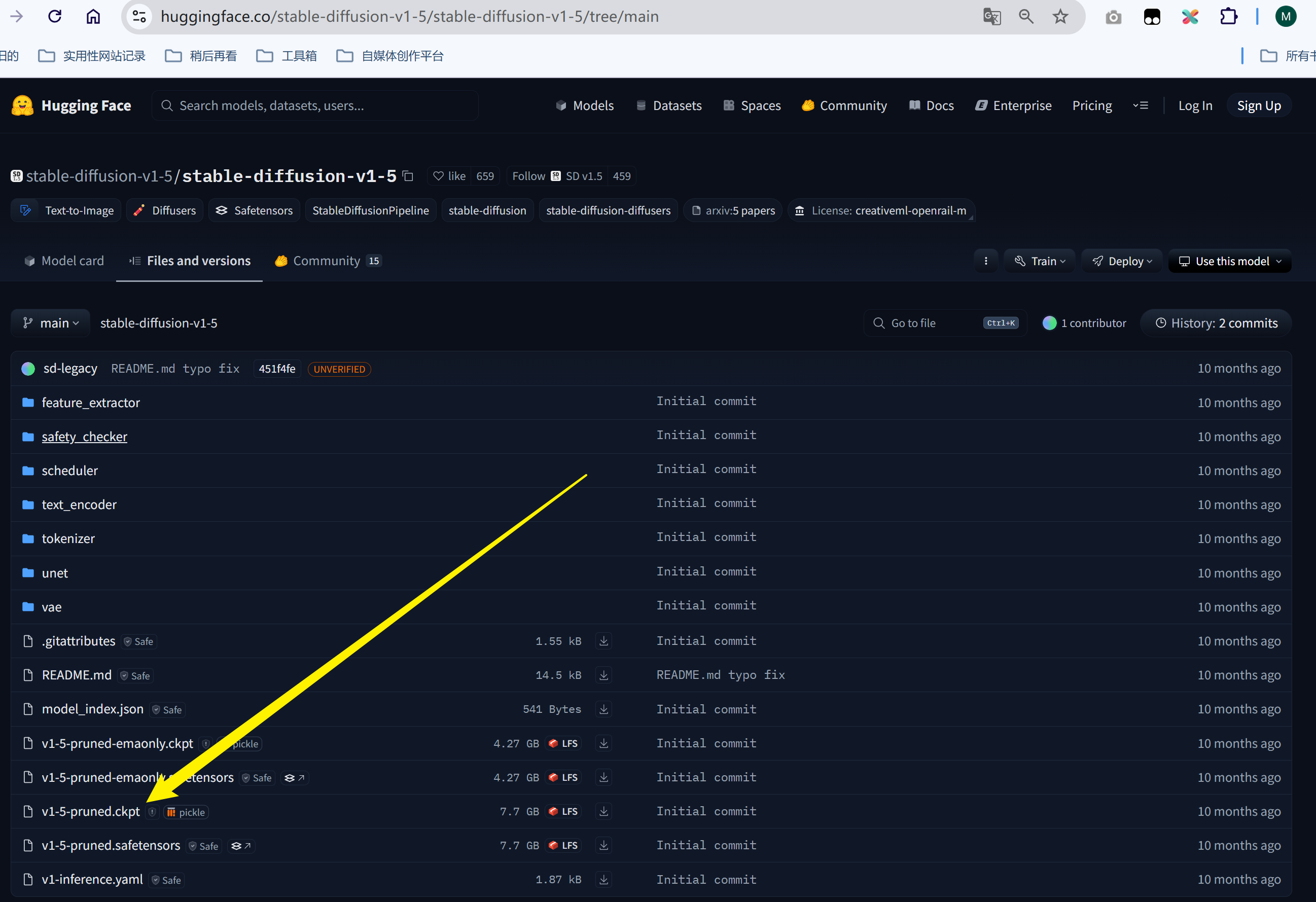Download the v1-inference.yaml file
Viewport: 1316px width, 902px height.
(x=603, y=879)
